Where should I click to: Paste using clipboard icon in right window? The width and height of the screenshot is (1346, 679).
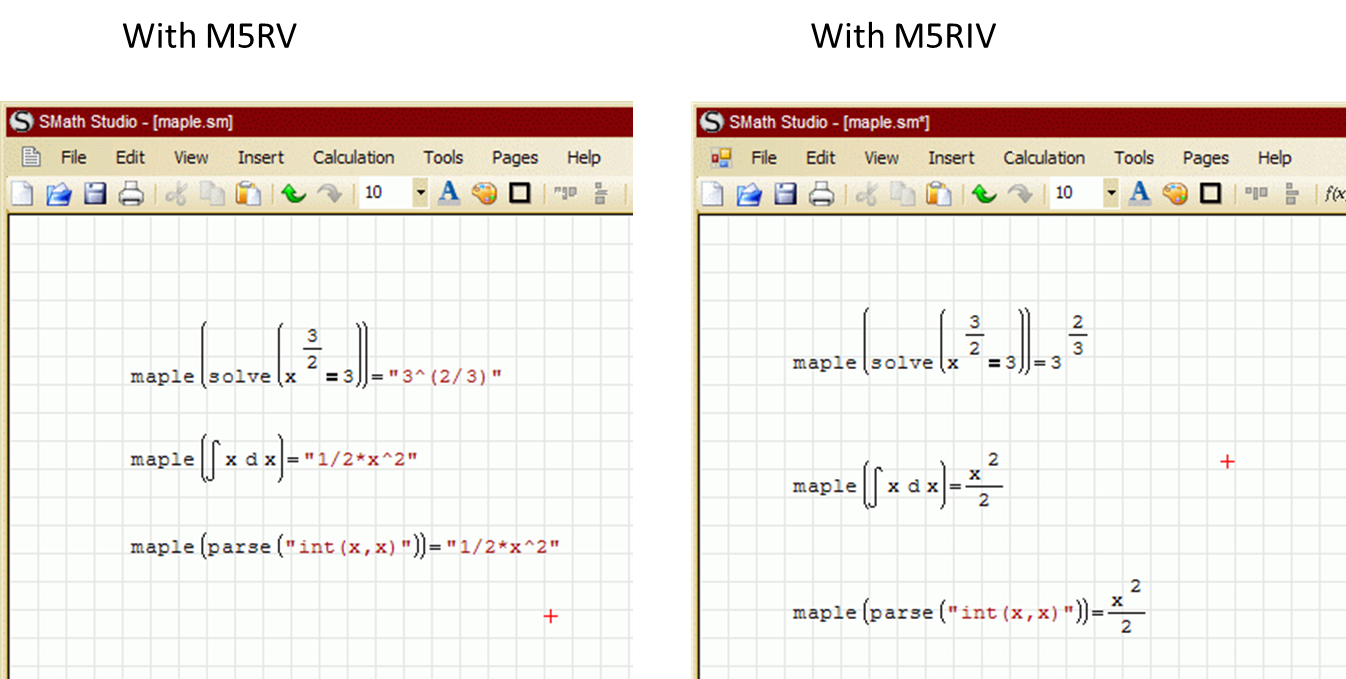[x=938, y=193]
